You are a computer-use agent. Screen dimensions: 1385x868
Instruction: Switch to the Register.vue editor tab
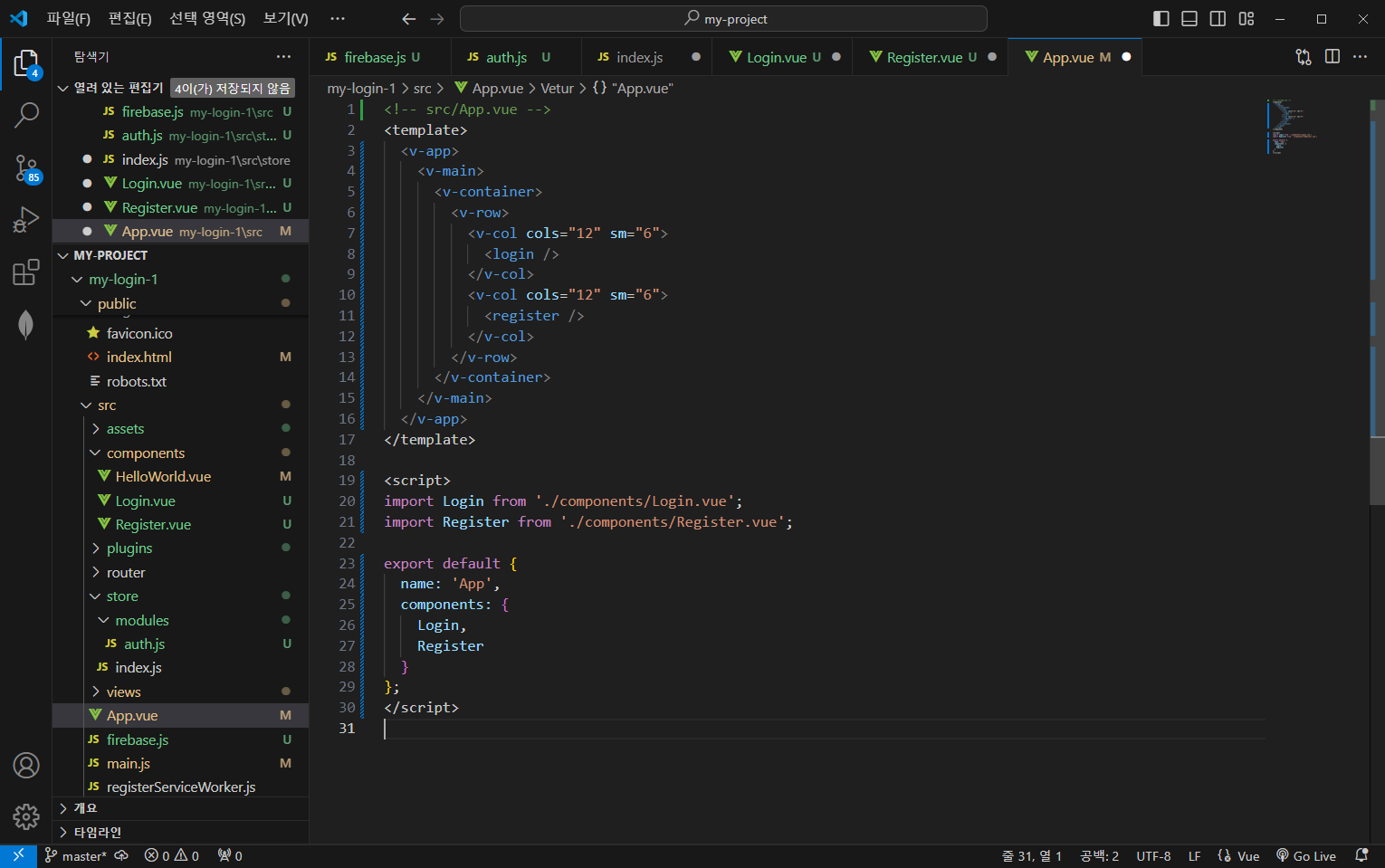coord(931,57)
